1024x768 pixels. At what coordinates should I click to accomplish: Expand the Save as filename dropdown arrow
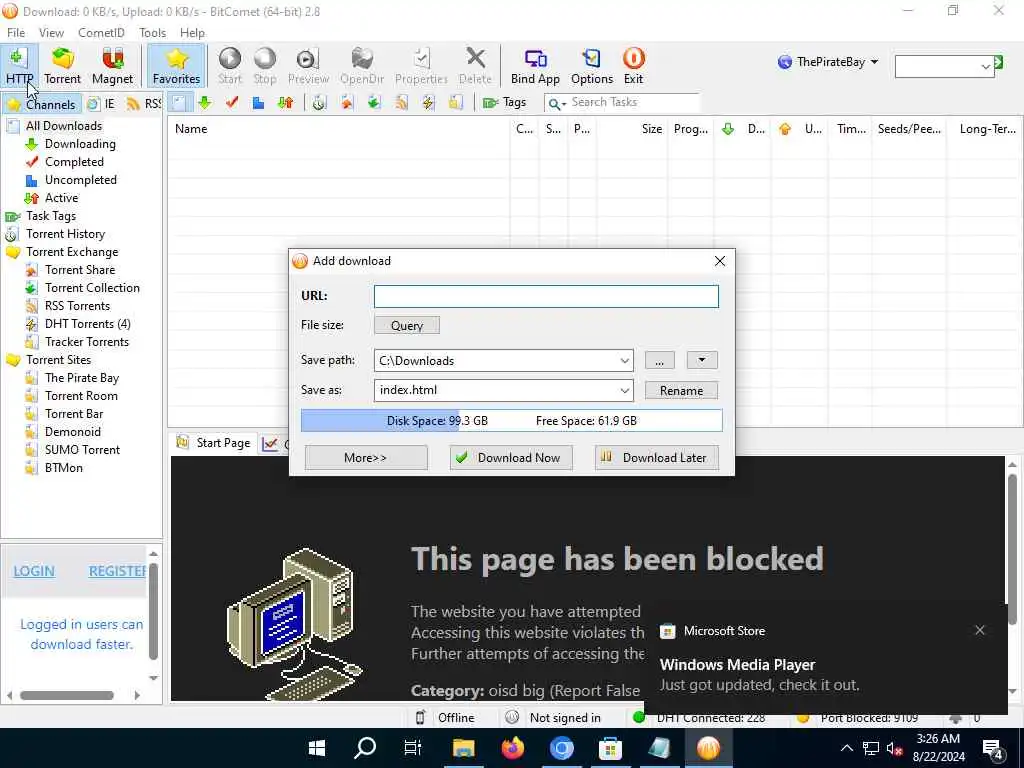pyautogui.click(x=624, y=391)
